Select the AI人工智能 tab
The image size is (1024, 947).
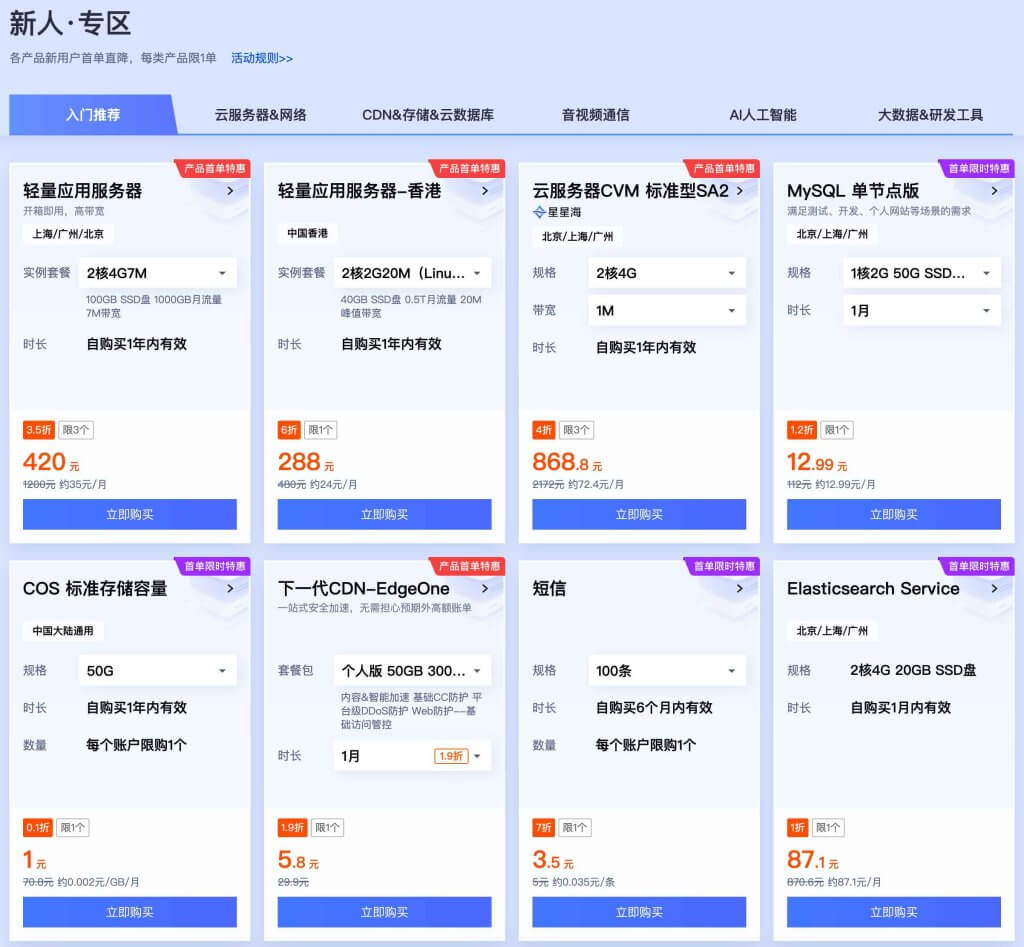coord(763,115)
